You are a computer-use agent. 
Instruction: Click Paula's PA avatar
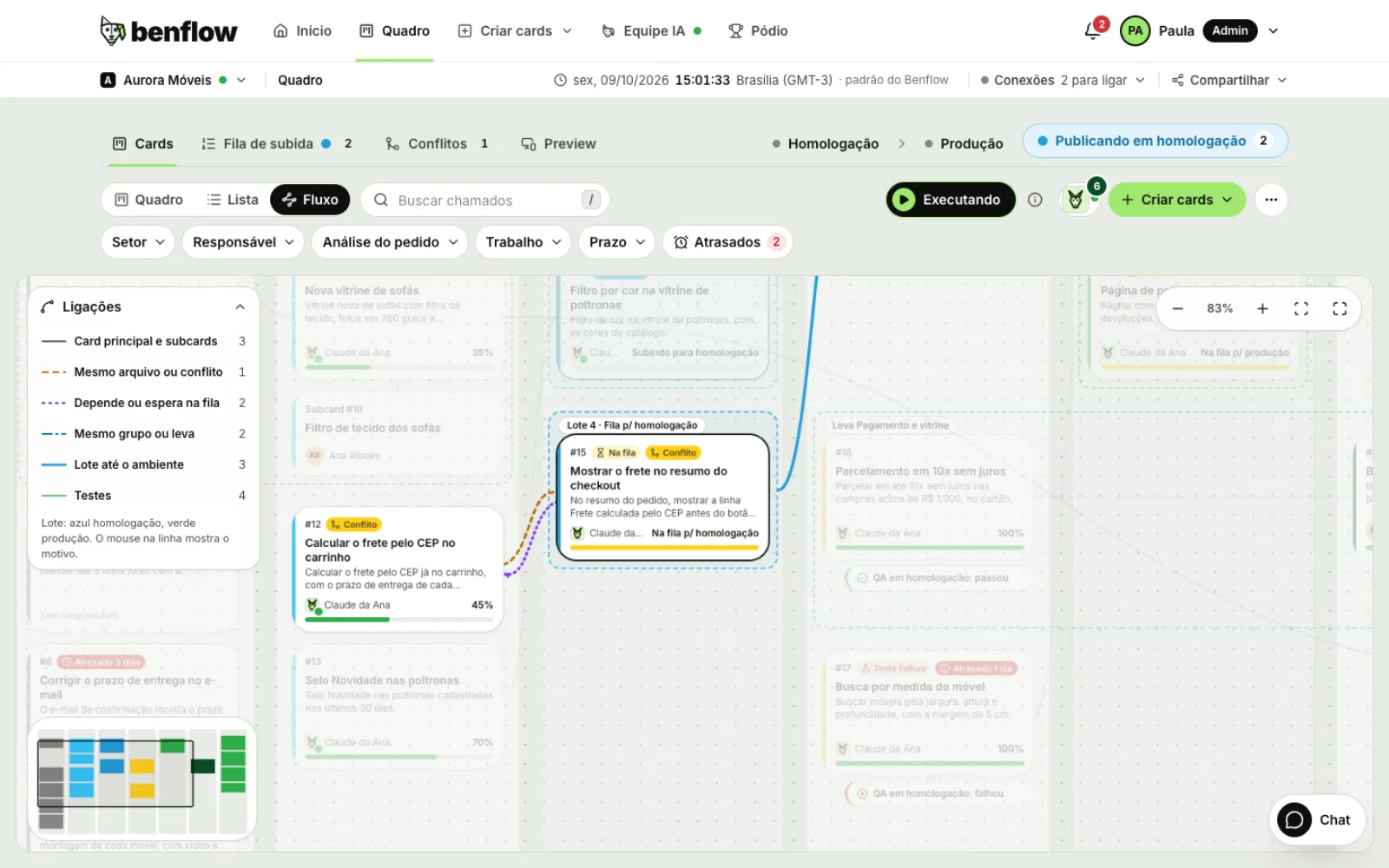[x=1135, y=30]
